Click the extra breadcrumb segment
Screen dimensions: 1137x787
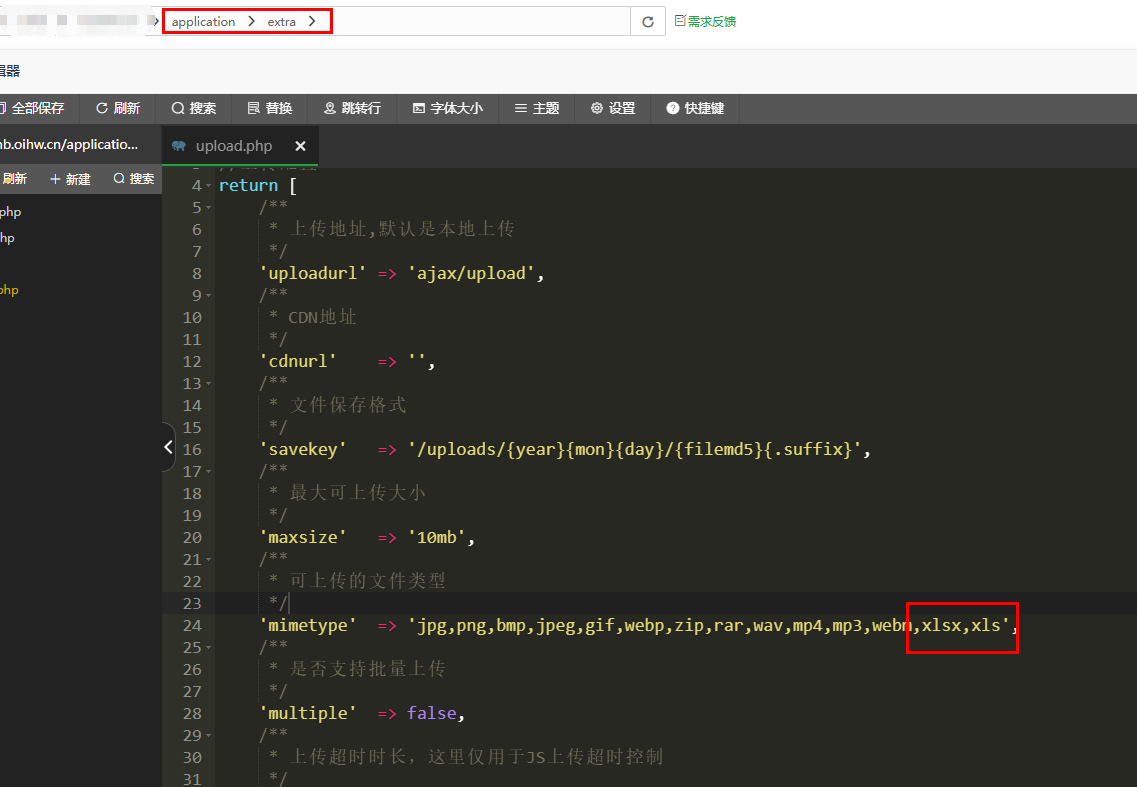281,22
